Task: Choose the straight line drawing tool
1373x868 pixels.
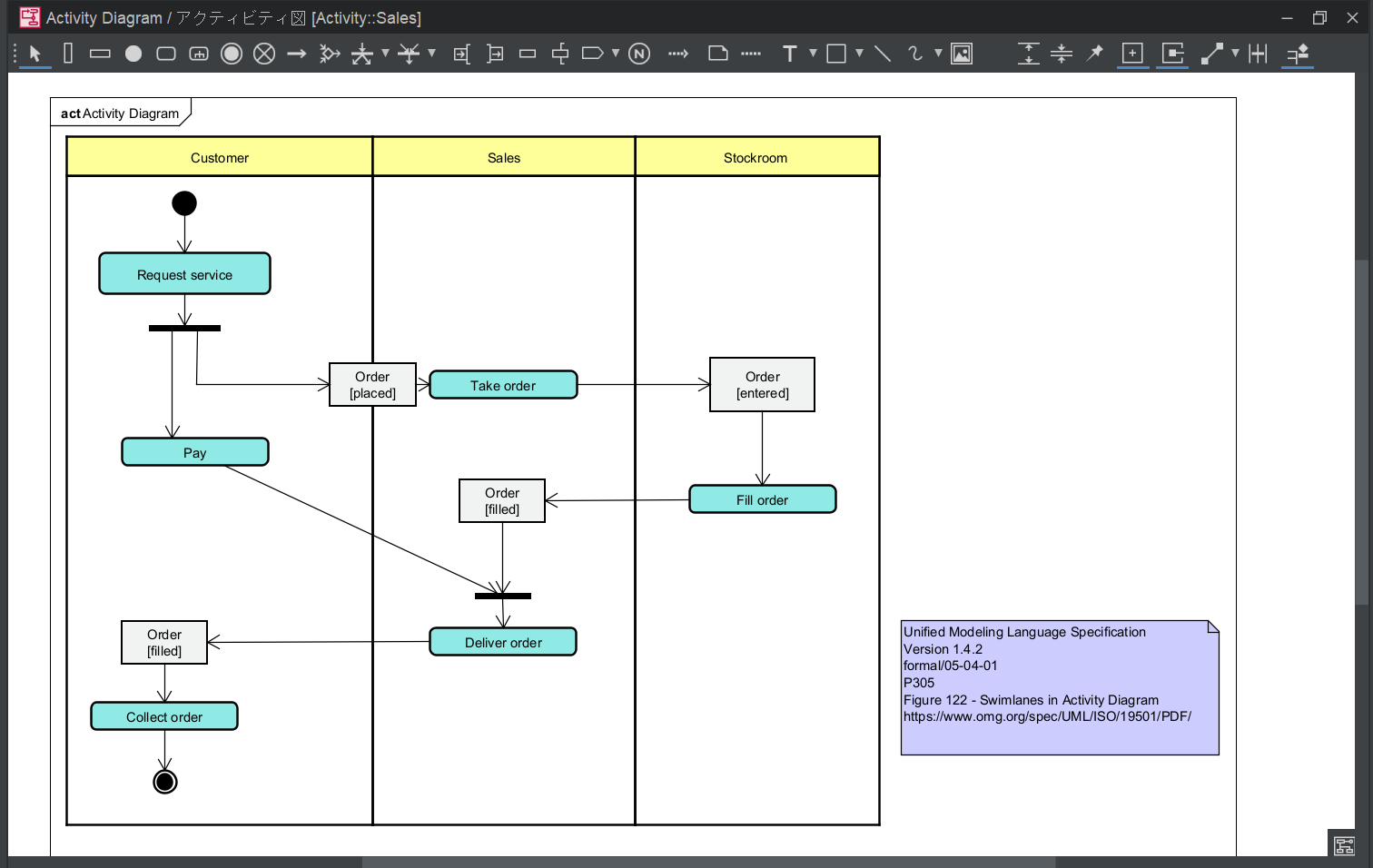Action: tap(882, 54)
